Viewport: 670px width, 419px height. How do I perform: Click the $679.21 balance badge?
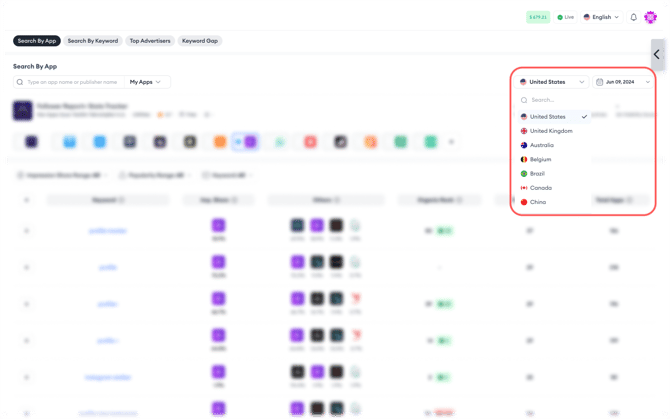538,17
